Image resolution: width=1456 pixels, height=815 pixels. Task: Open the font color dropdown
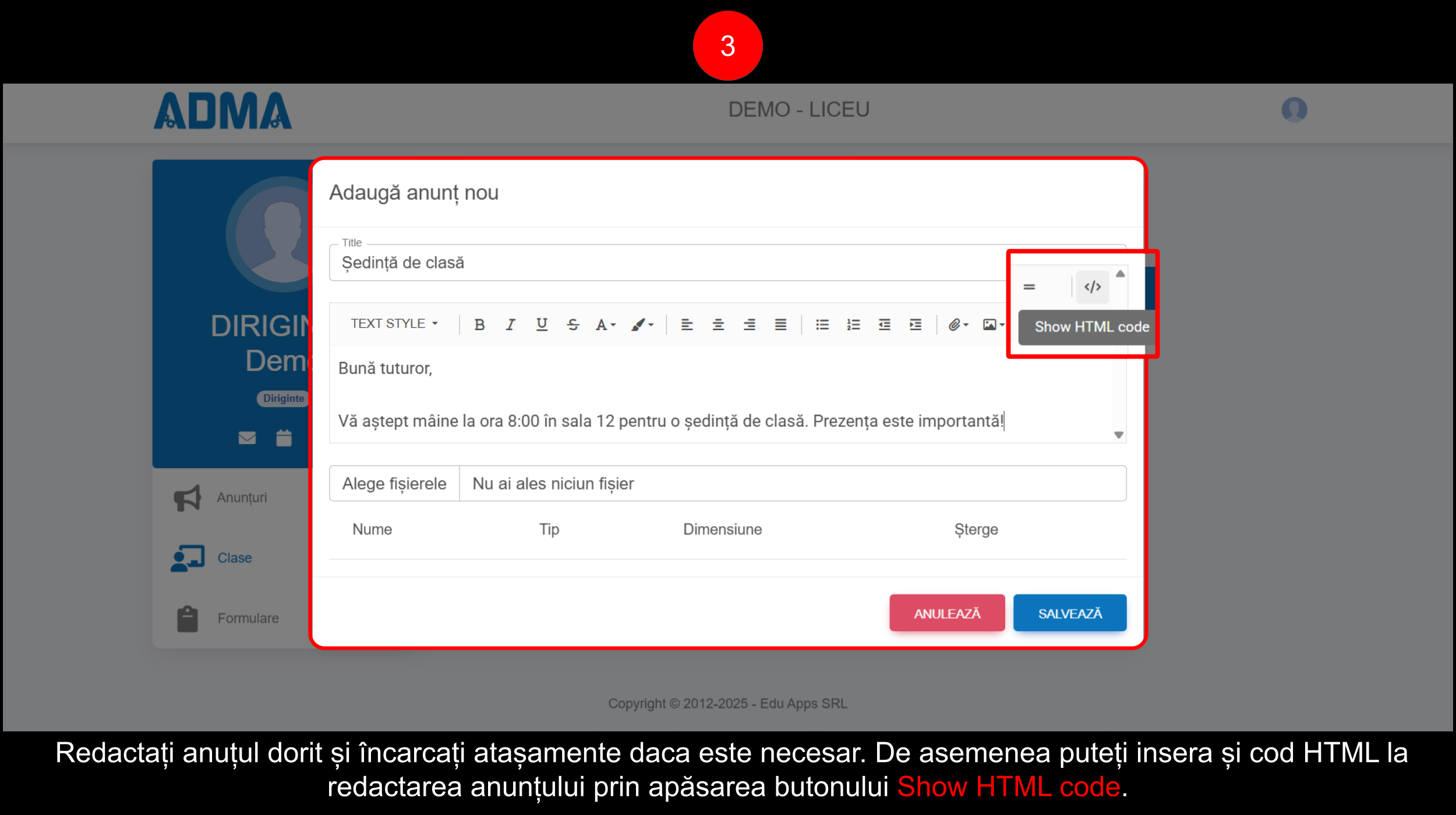point(605,325)
